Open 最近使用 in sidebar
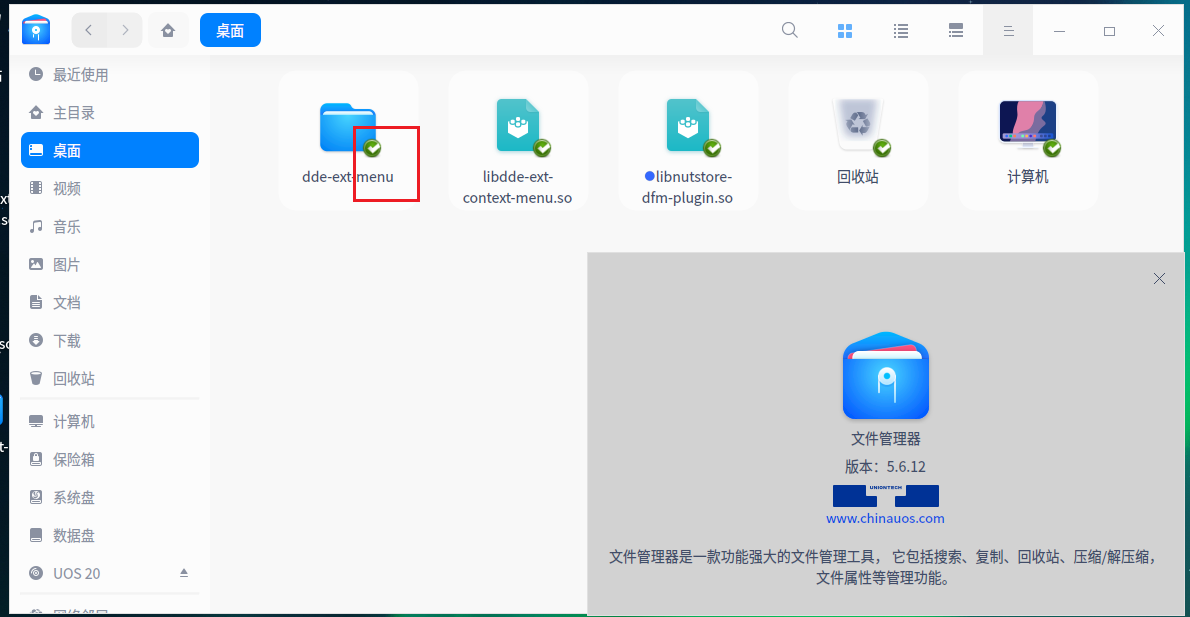This screenshot has width=1190, height=617. click(x=80, y=75)
